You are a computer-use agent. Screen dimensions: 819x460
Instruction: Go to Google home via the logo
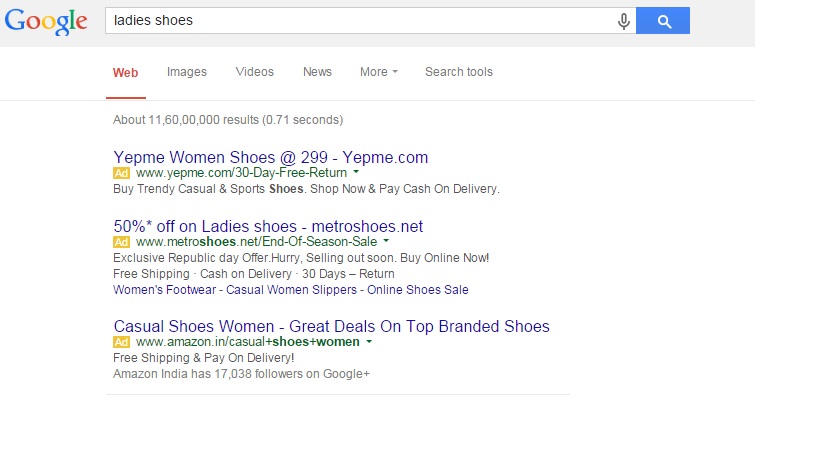46,22
